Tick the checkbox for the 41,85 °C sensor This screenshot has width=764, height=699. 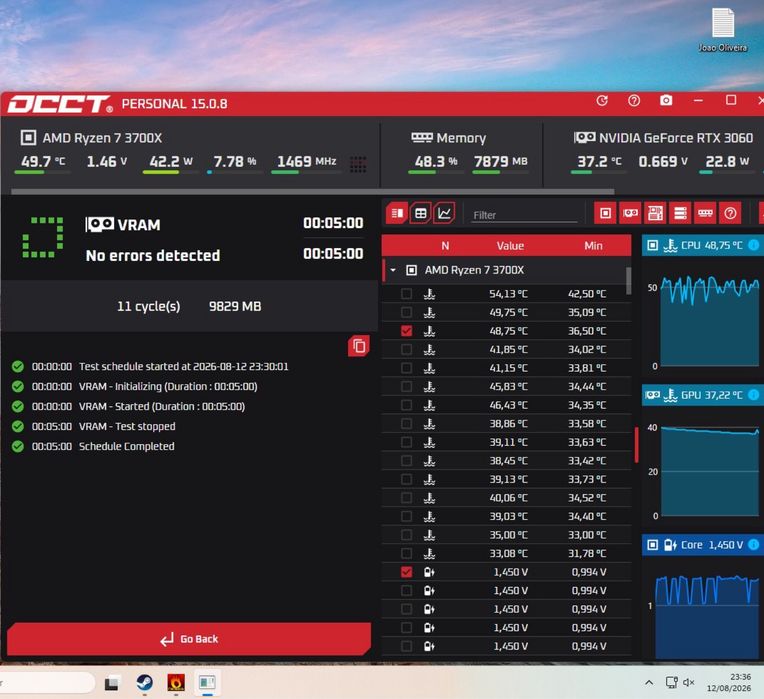pos(406,349)
